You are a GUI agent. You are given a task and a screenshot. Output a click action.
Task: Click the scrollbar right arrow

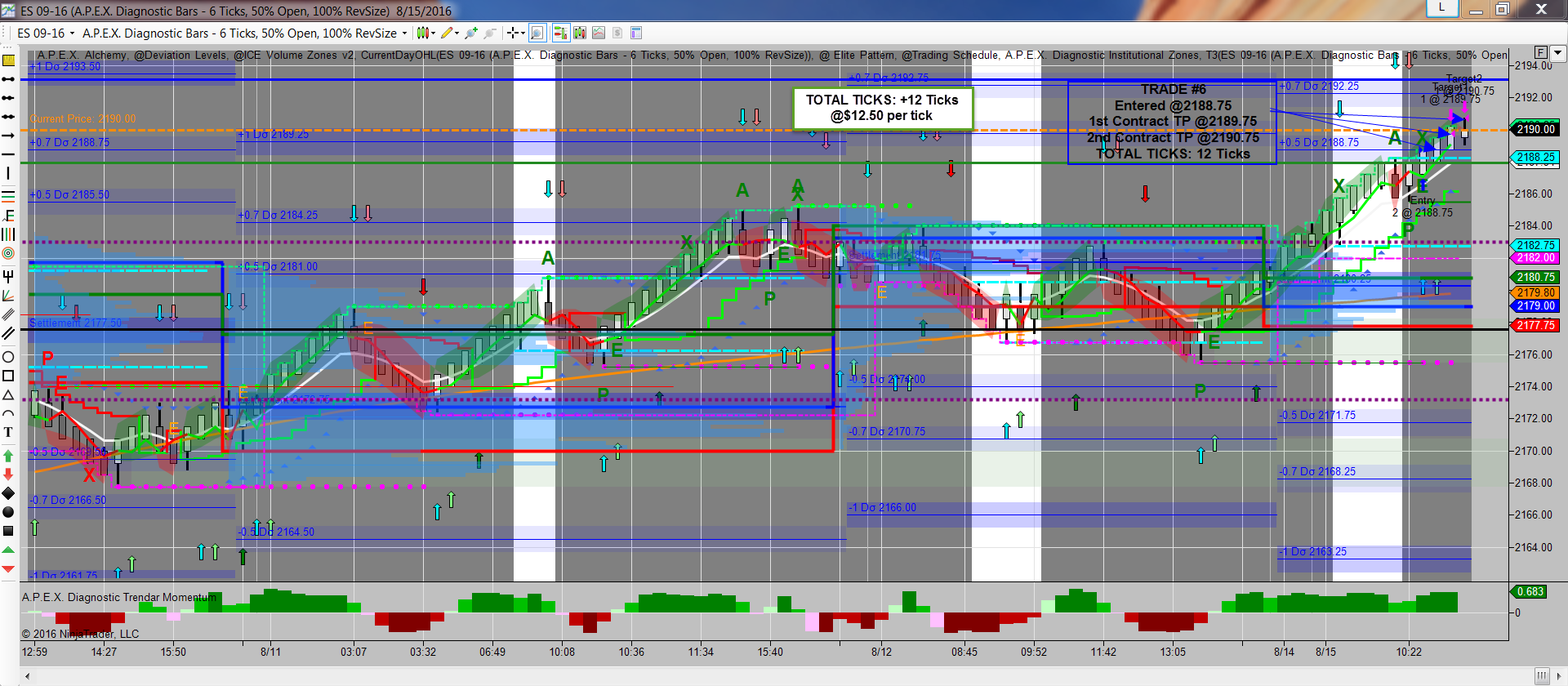coord(1561,676)
